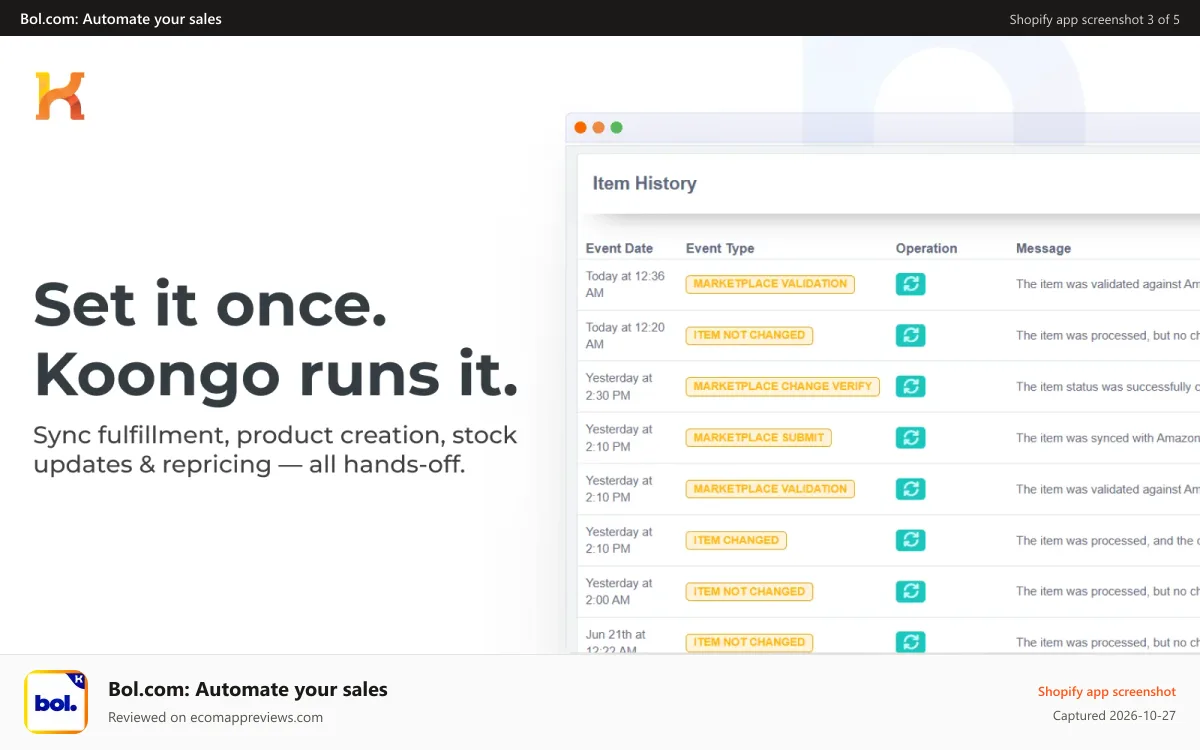Click 'Today at 12:36 AM' date cell

625,284
